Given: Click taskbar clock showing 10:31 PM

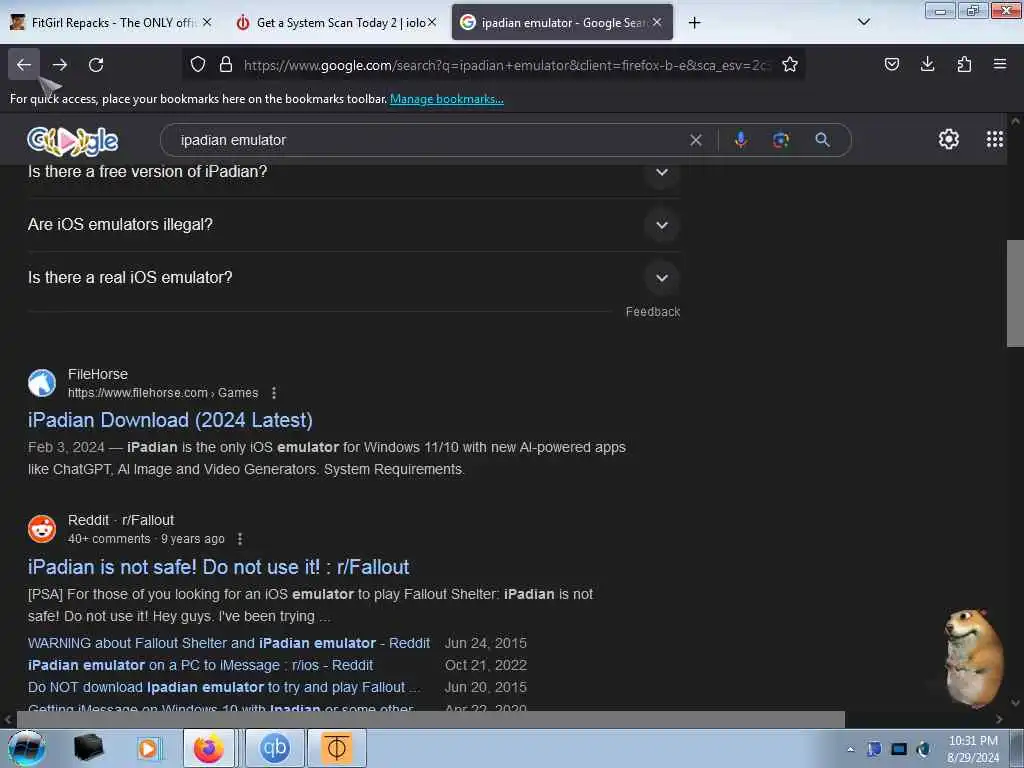Looking at the screenshot, I should (973, 749).
